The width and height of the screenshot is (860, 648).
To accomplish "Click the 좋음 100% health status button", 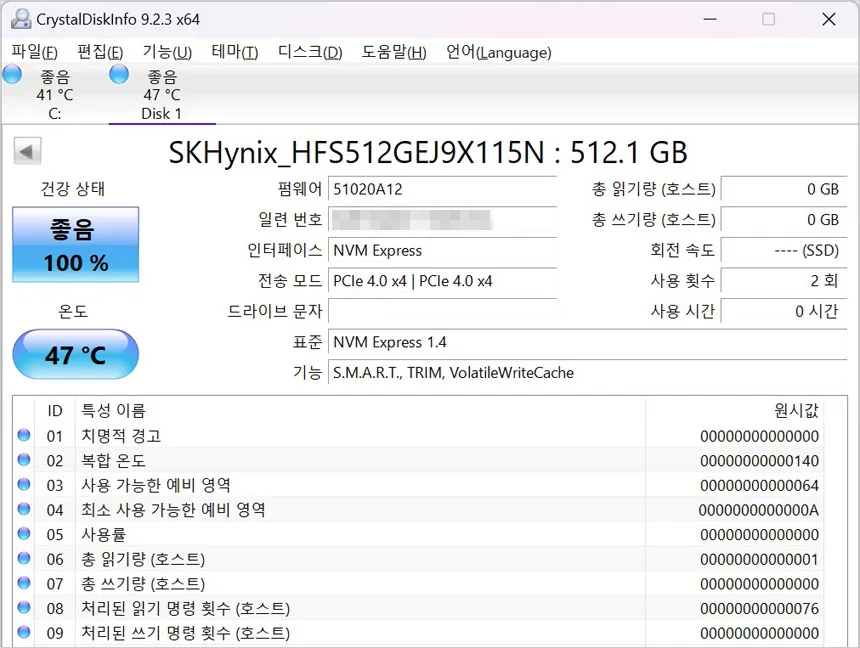I will [x=75, y=245].
